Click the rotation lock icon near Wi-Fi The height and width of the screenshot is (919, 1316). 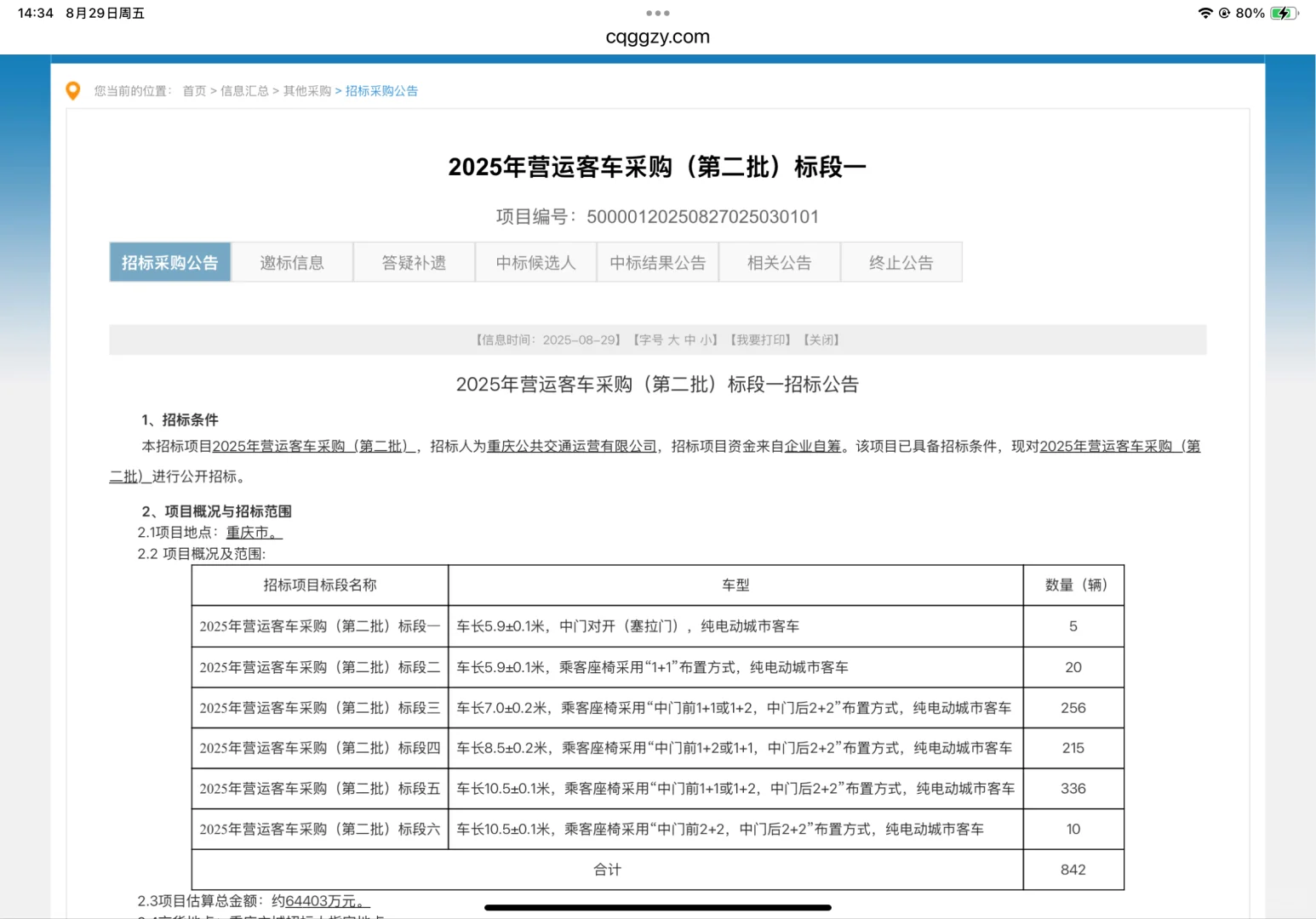coord(1224,13)
